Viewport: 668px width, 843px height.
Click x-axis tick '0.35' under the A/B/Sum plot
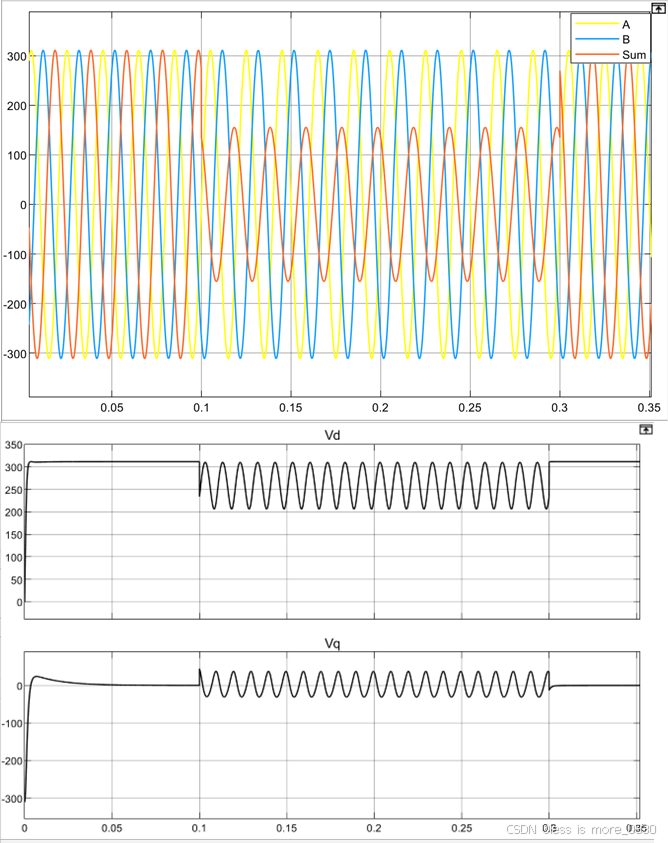(649, 408)
